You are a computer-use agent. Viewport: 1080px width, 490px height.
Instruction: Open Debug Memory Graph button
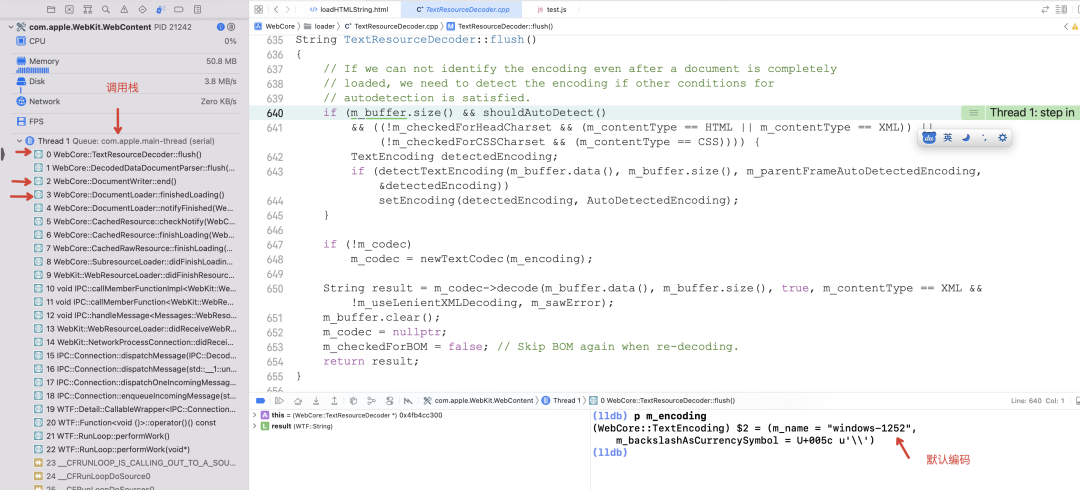(x=372, y=400)
